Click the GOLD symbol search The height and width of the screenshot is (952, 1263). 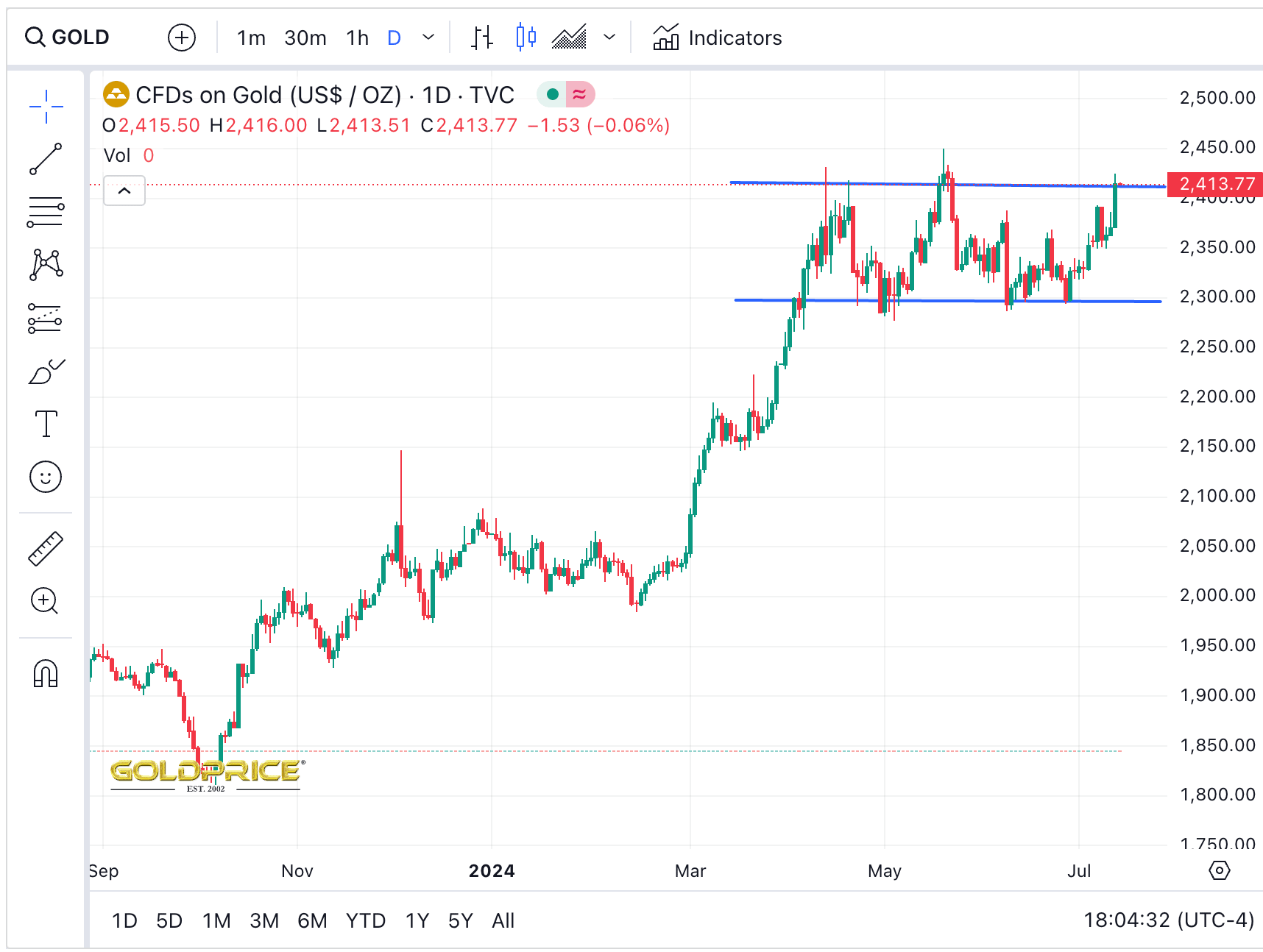68,38
